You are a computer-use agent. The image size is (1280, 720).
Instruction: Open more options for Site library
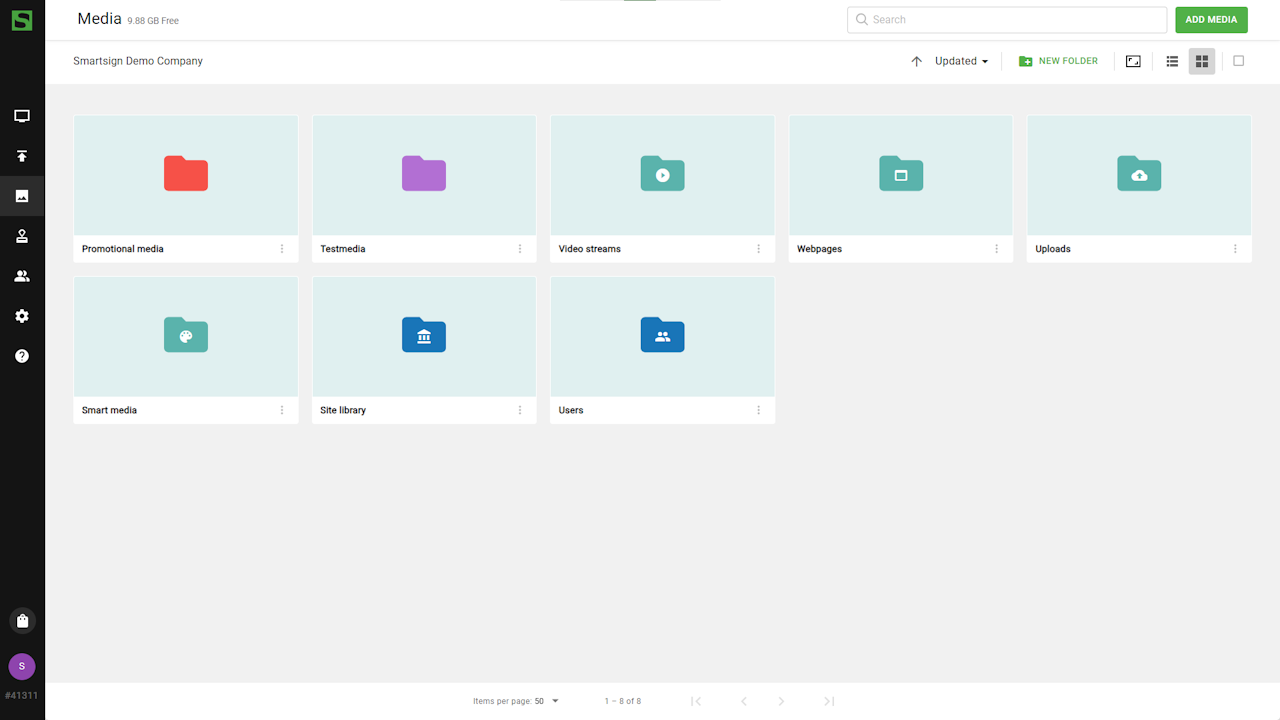[520, 410]
